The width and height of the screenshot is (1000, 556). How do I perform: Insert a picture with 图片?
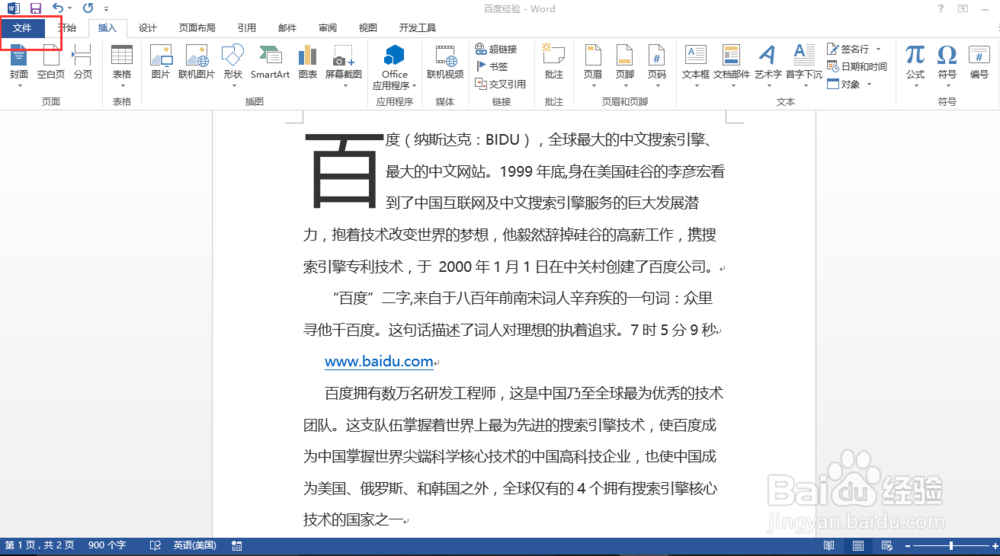161,62
